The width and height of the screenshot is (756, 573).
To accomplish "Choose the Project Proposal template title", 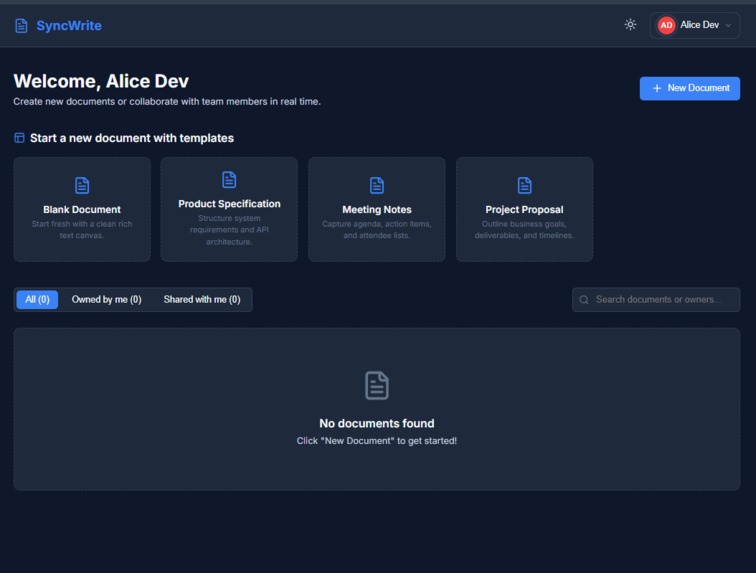I will coord(525,210).
